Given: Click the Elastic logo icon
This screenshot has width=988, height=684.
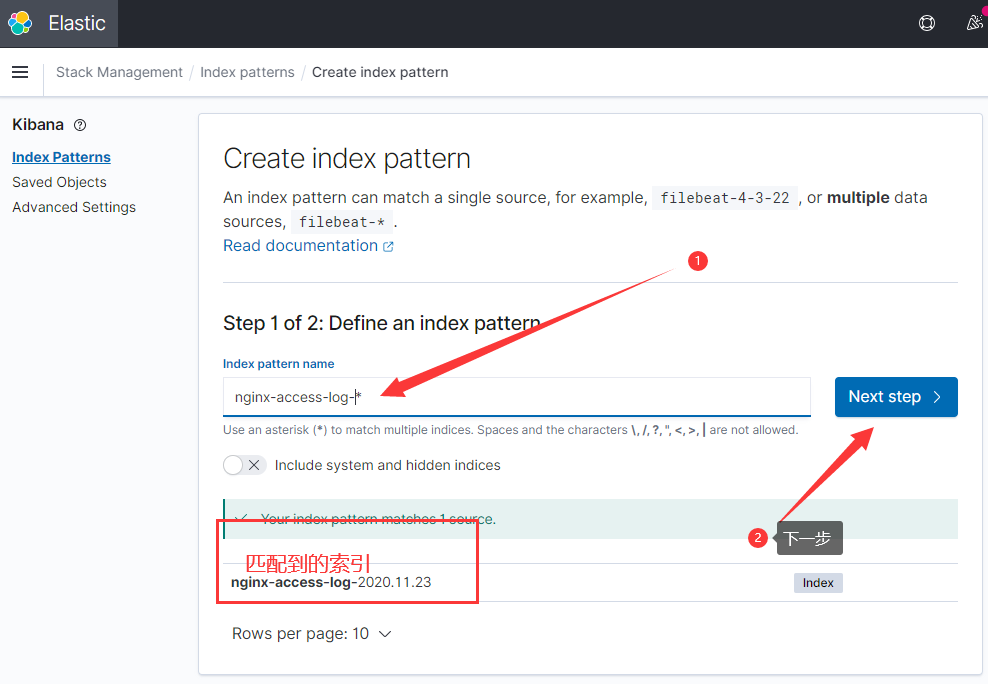Looking at the screenshot, I should (20, 23).
